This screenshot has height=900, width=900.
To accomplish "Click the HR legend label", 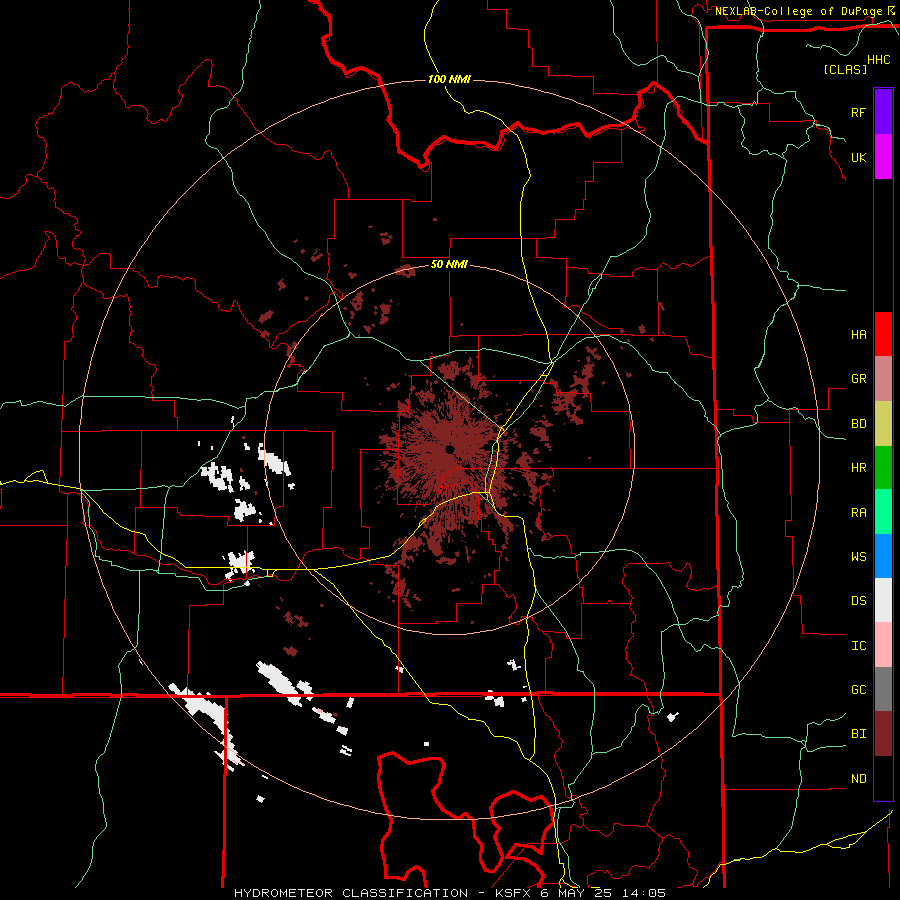I will [x=858, y=468].
